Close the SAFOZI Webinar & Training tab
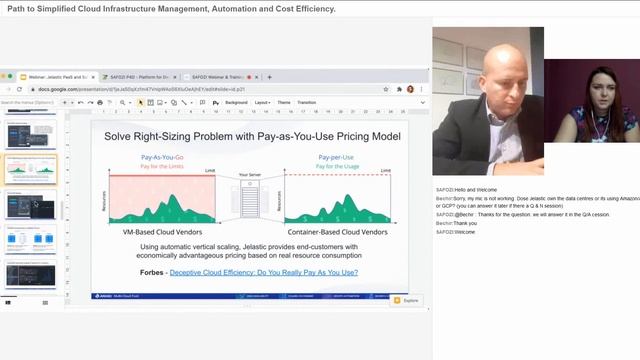The image size is (640, 360). click(x=257, y=77)
